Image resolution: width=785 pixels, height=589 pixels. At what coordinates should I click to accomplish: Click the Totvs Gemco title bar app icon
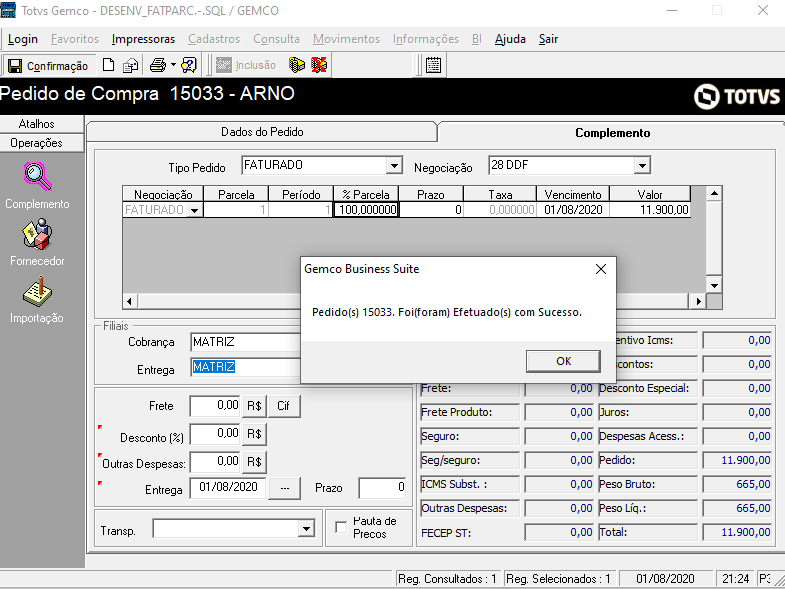8,10
